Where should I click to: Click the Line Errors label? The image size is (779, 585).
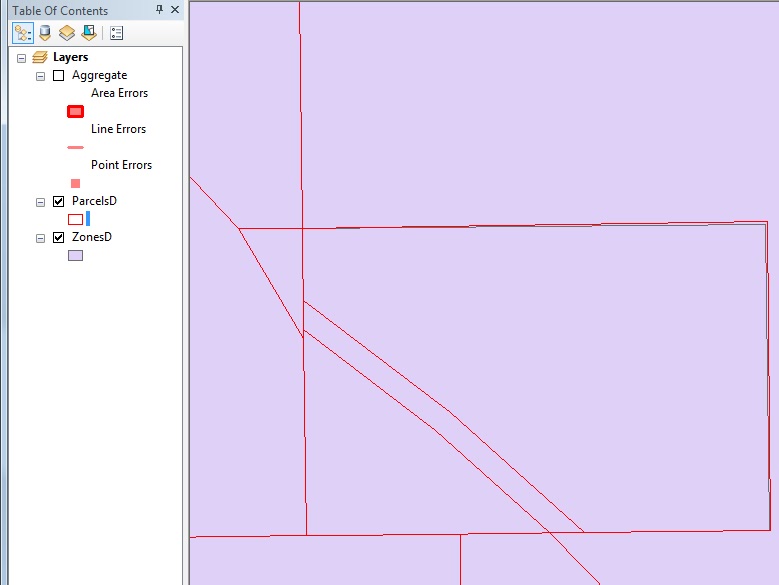pyautogui.click(x=118, y=129)
